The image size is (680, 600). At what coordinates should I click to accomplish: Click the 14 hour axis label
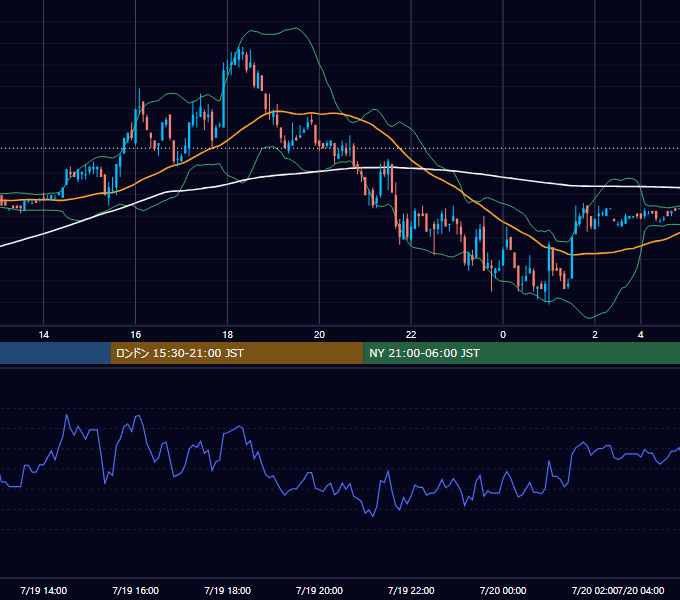(x=44, y=335)
